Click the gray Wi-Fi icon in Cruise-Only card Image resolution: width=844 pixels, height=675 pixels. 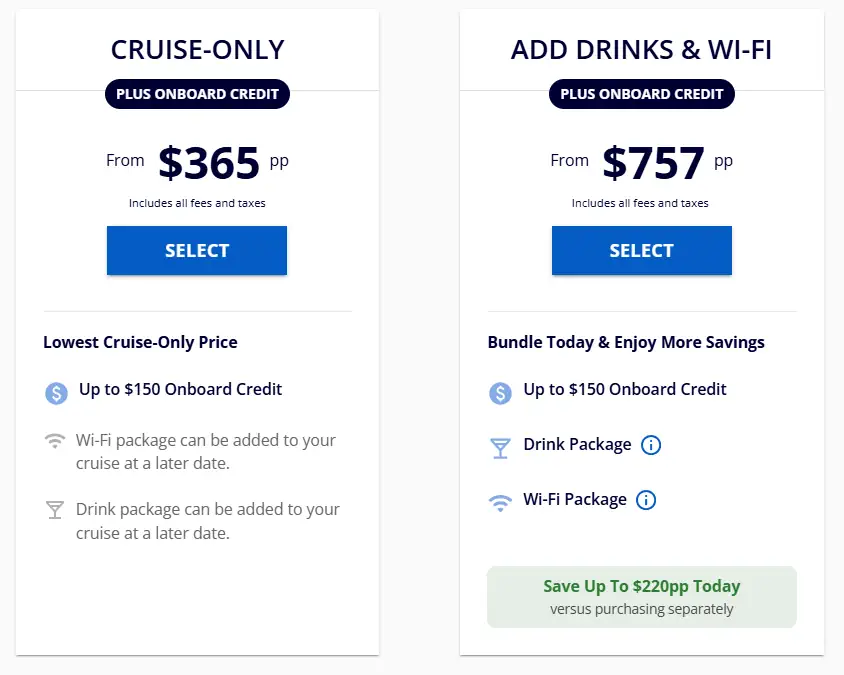pyautogui.click(x=55, y=441)
